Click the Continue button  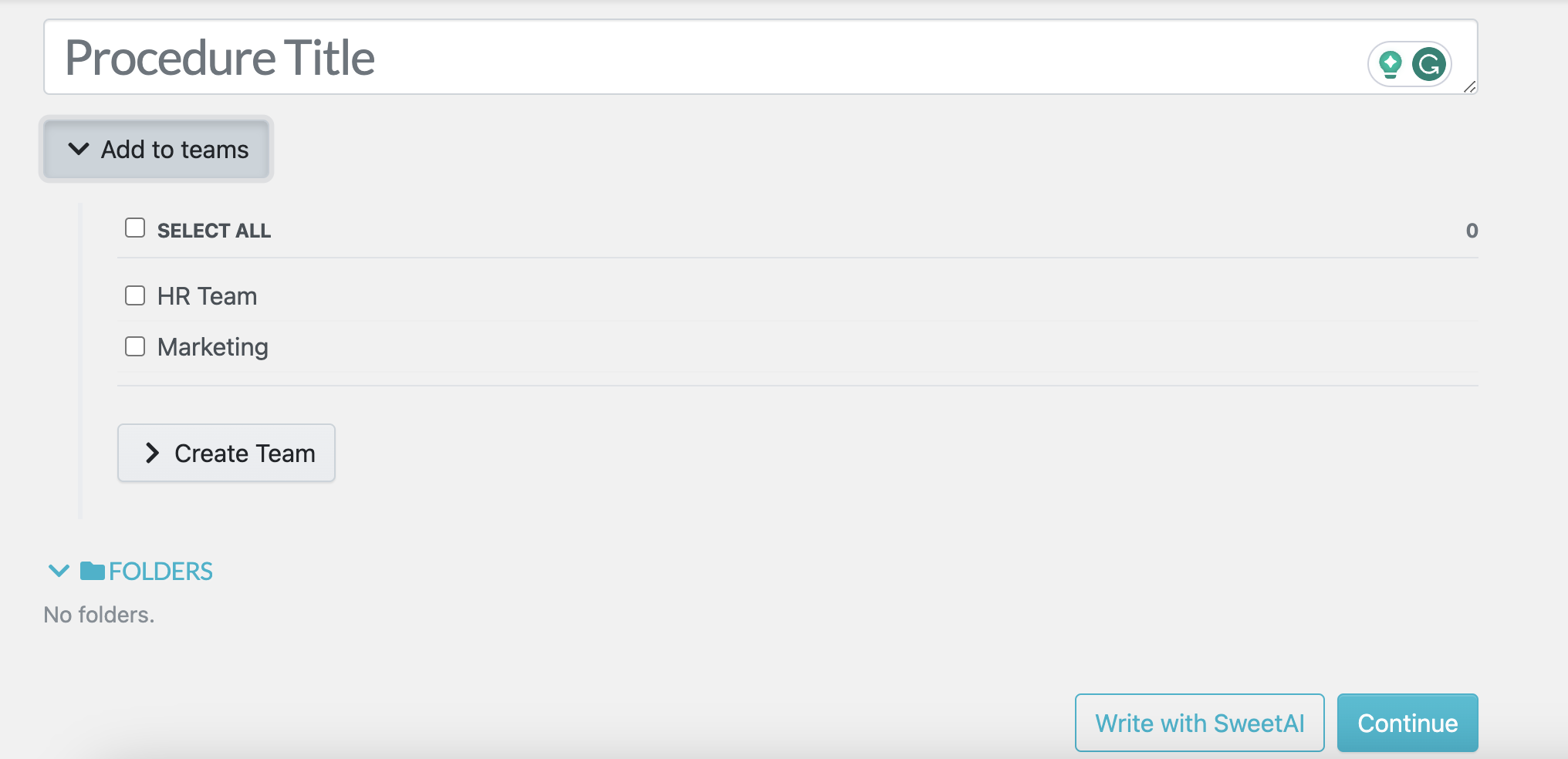(x=1407, y=723)
